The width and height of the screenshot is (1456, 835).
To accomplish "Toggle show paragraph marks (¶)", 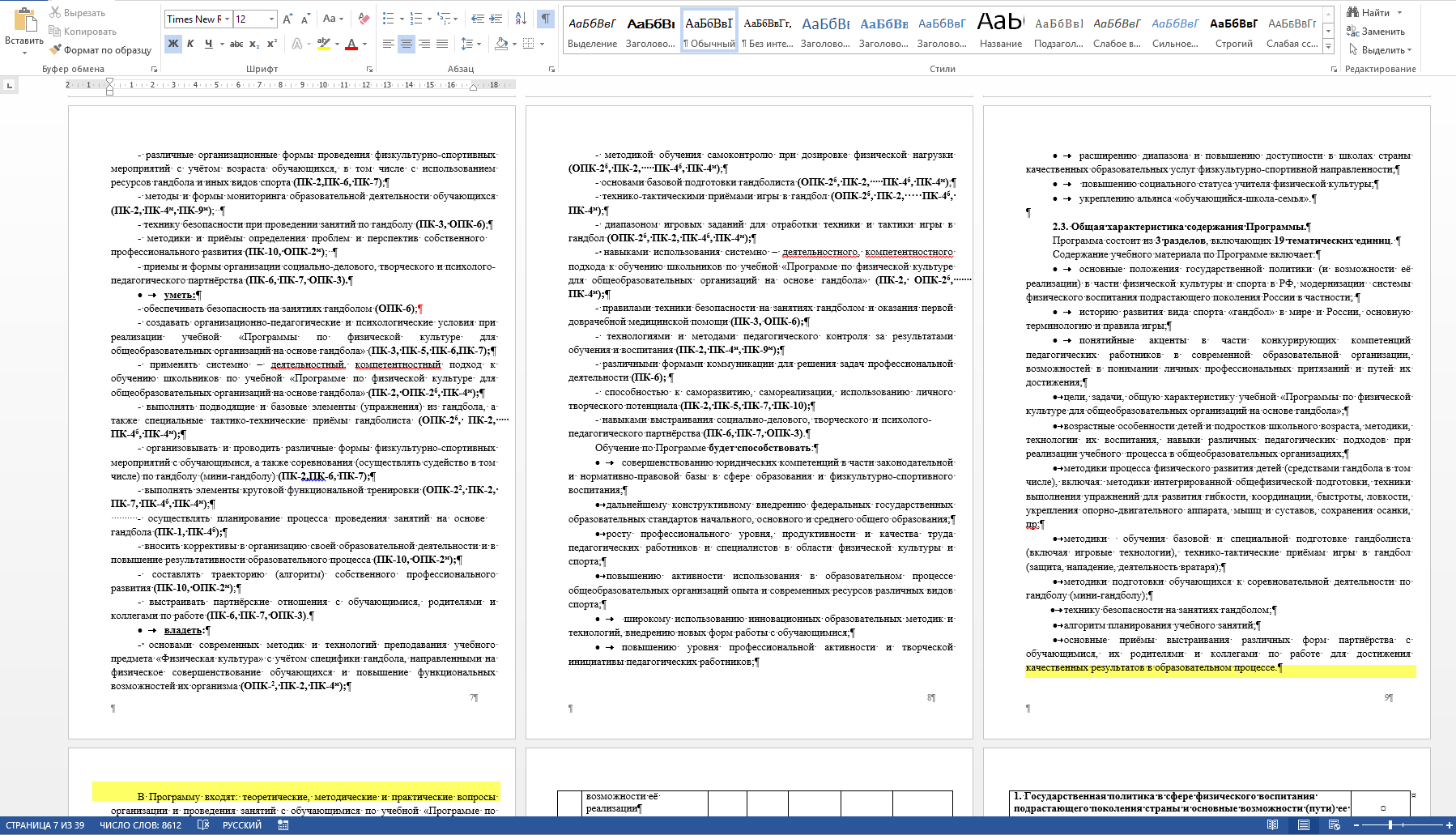I will coord(546,19).
